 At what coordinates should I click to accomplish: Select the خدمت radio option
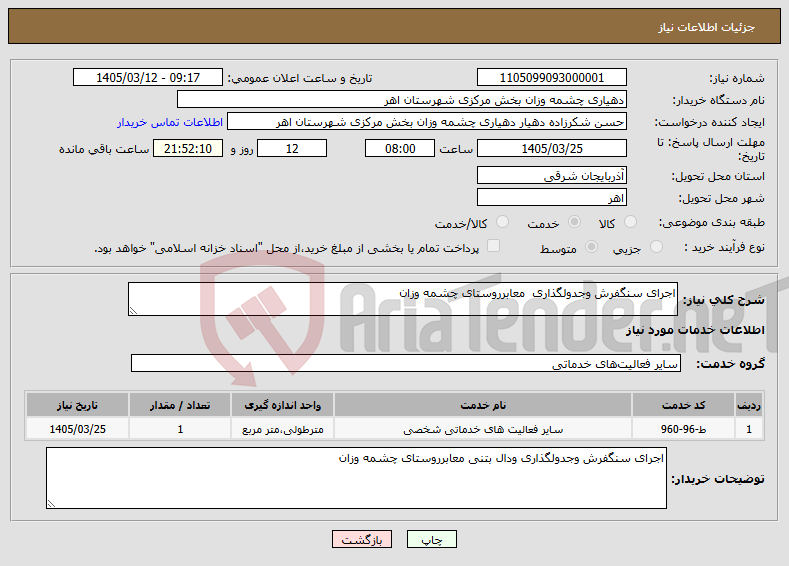click(x=574, y=222)
